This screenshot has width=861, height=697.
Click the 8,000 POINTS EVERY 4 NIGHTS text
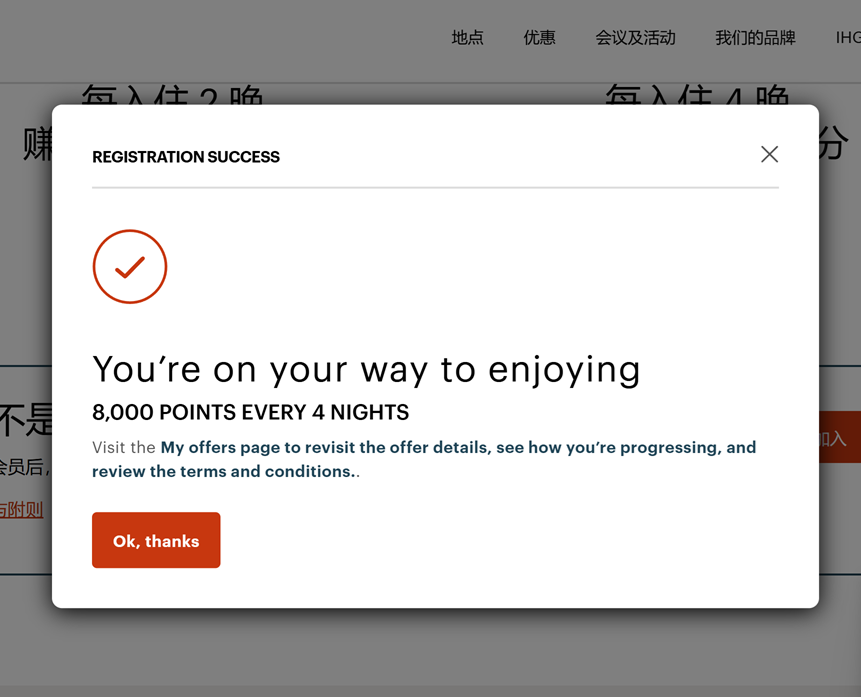point(250,412)
